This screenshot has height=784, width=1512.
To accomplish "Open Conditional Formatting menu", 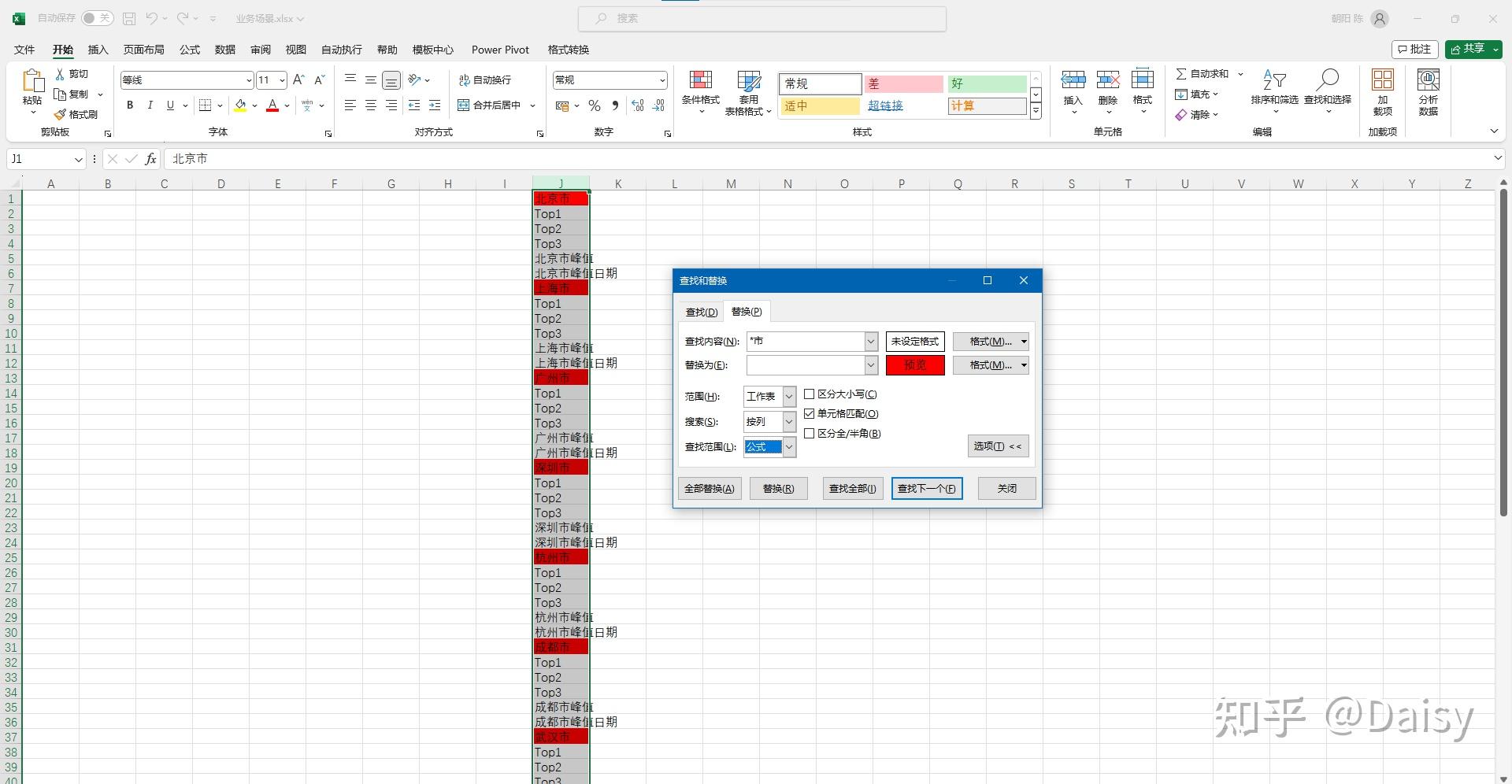I will tap(701, 92).
